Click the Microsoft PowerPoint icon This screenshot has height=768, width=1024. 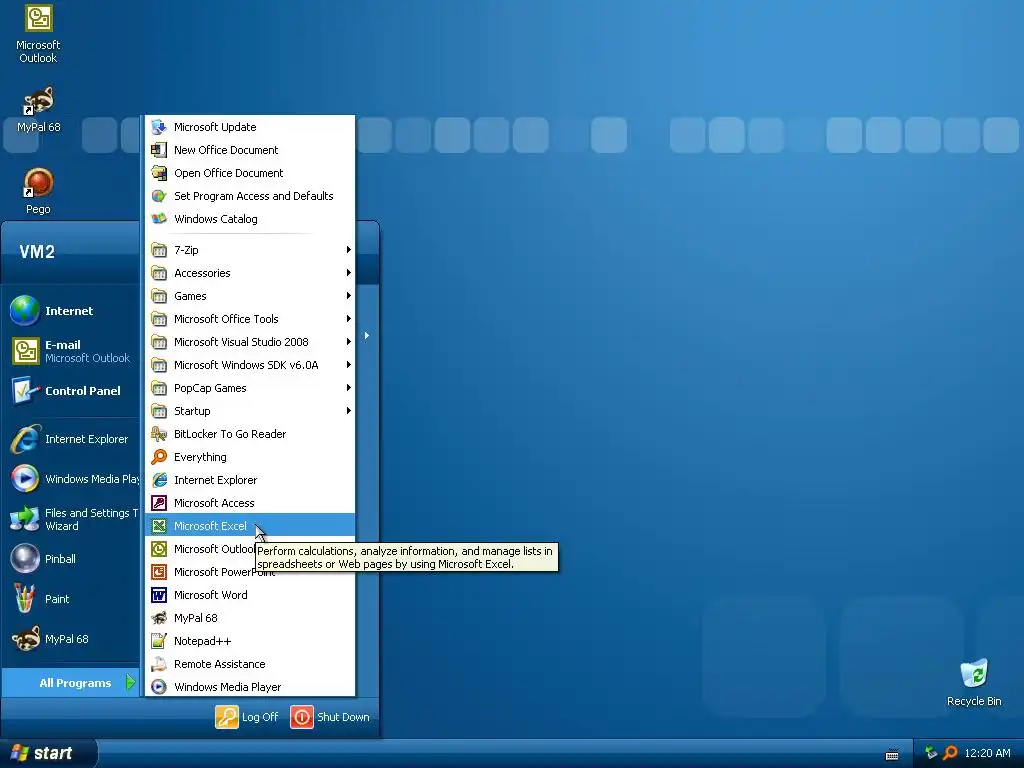pos(159,572)
